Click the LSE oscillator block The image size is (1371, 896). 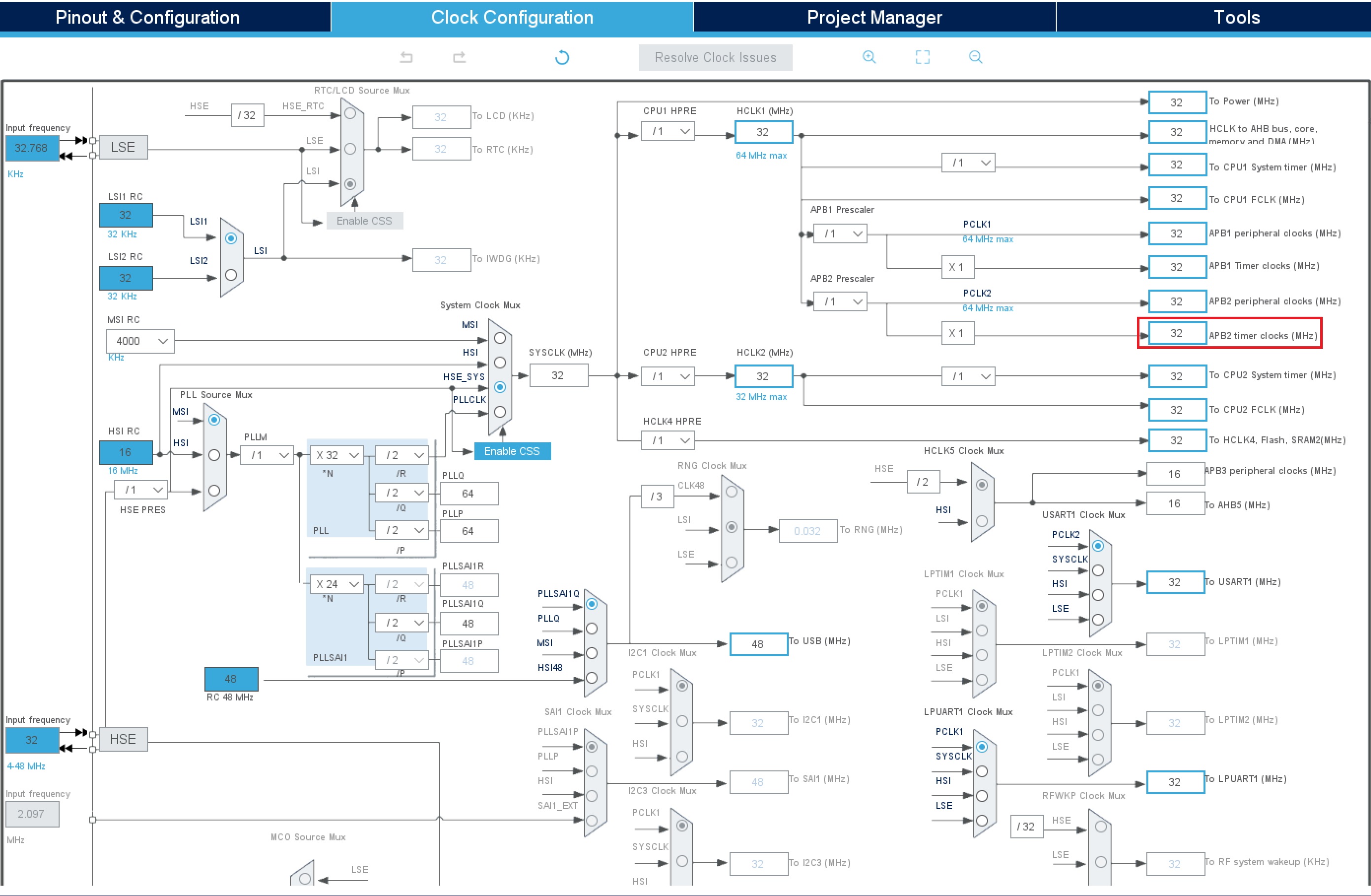click(x=123, y=147)
